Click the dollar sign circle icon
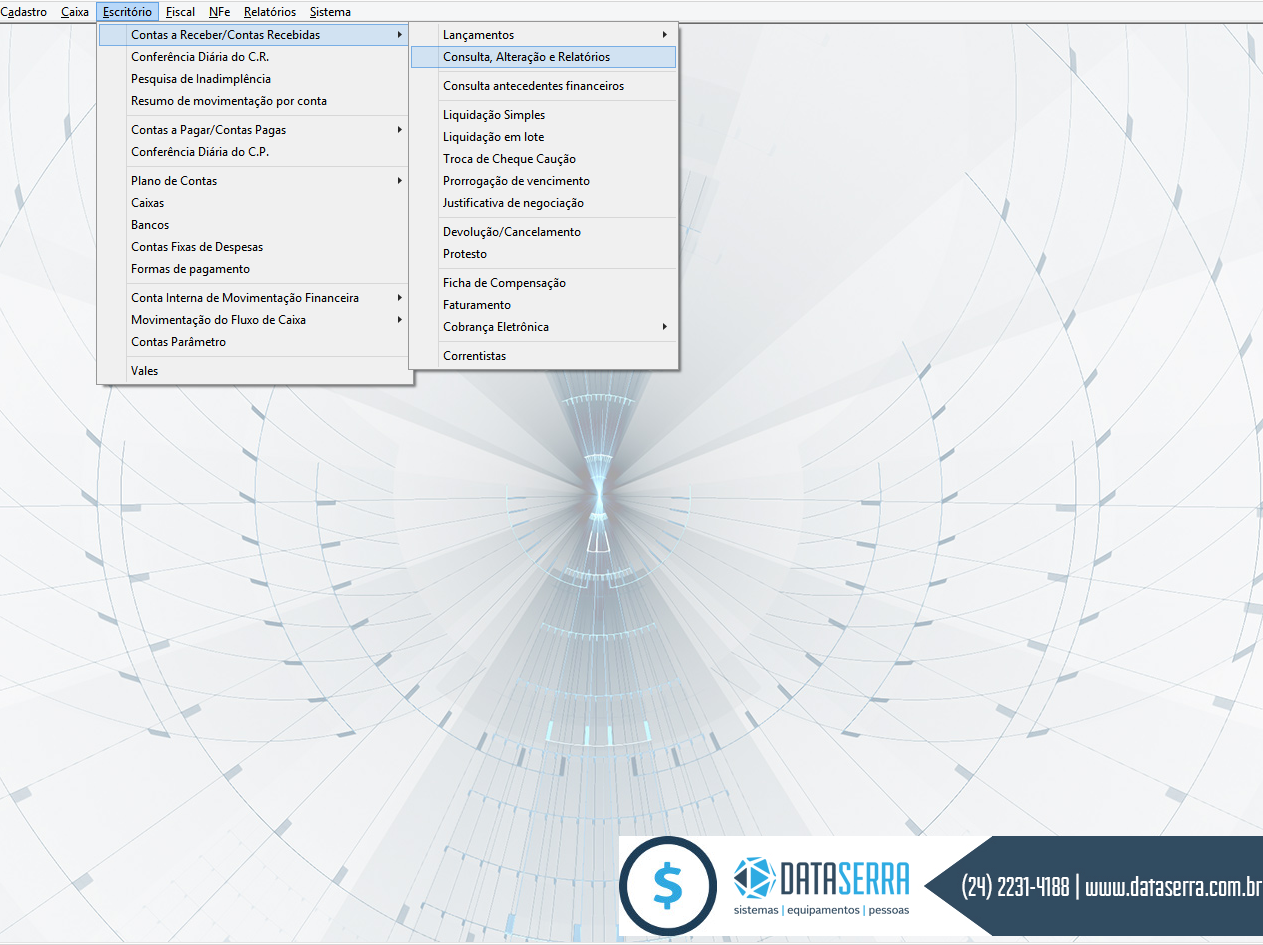 667,886
